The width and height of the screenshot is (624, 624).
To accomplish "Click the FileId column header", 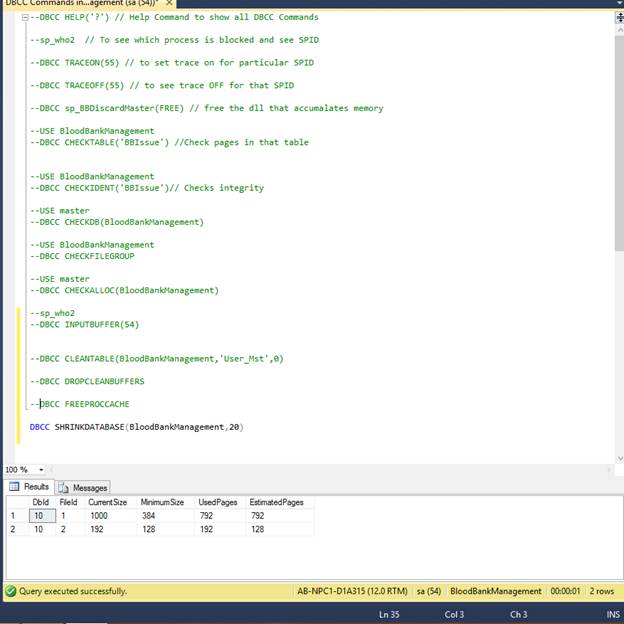I will tap(69, 502).
